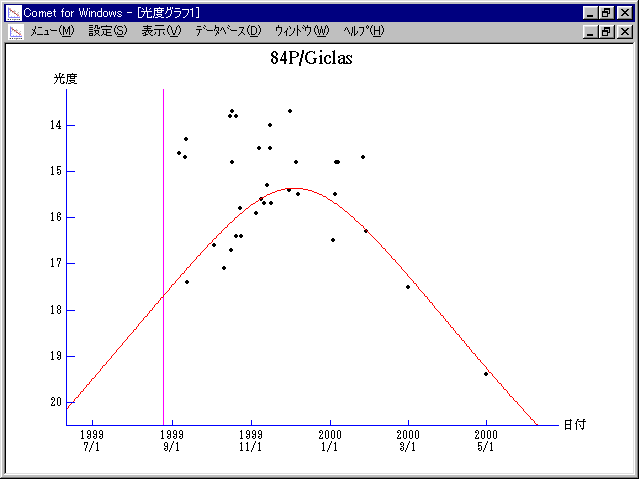Click magnitude 16 on the y-axis
The width and height of the screenshot is (639, 479).
pyautogui.click(x=56, y=217)
